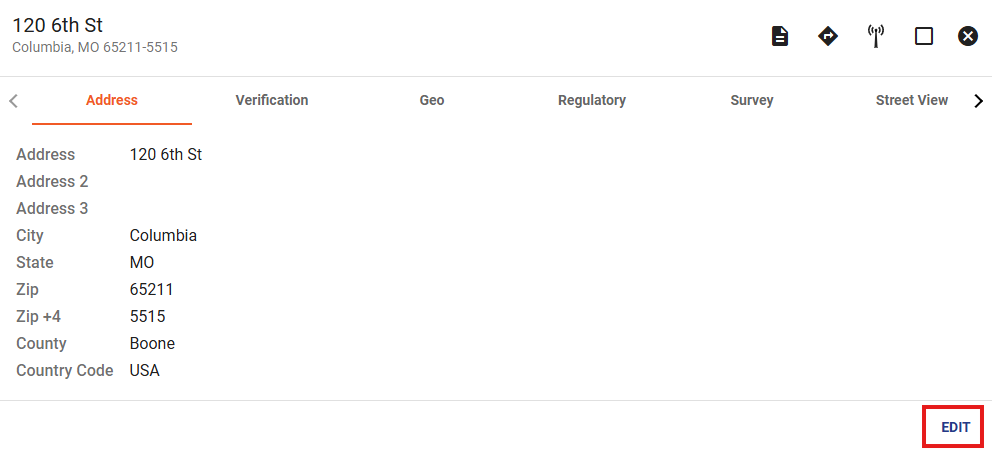992x449 pixels.
Task: Click the USA country code value
Action: 145,371
